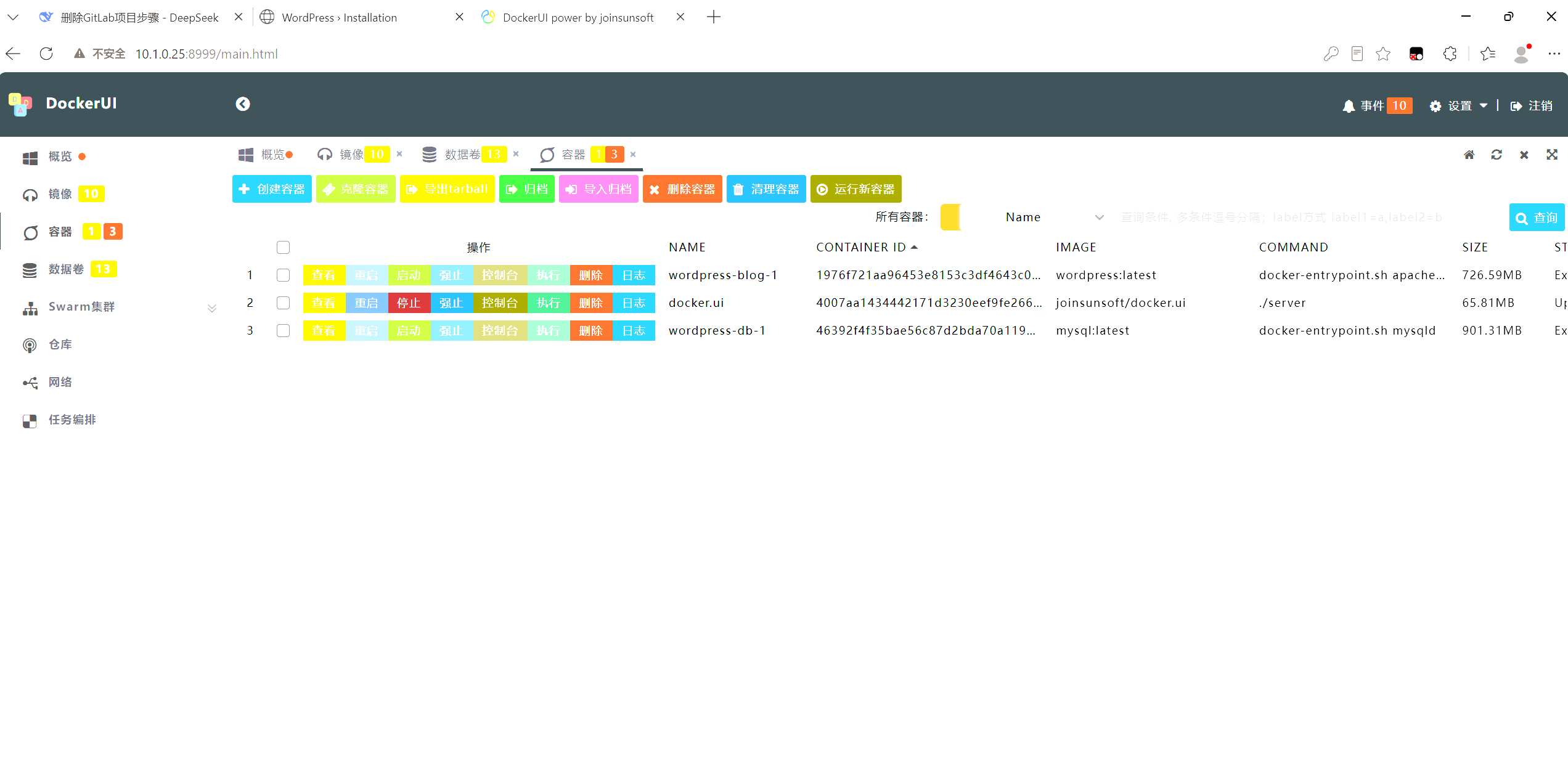1568x769 pixels.
Task: Click the 查询 search button
Action: [1537, 218]
